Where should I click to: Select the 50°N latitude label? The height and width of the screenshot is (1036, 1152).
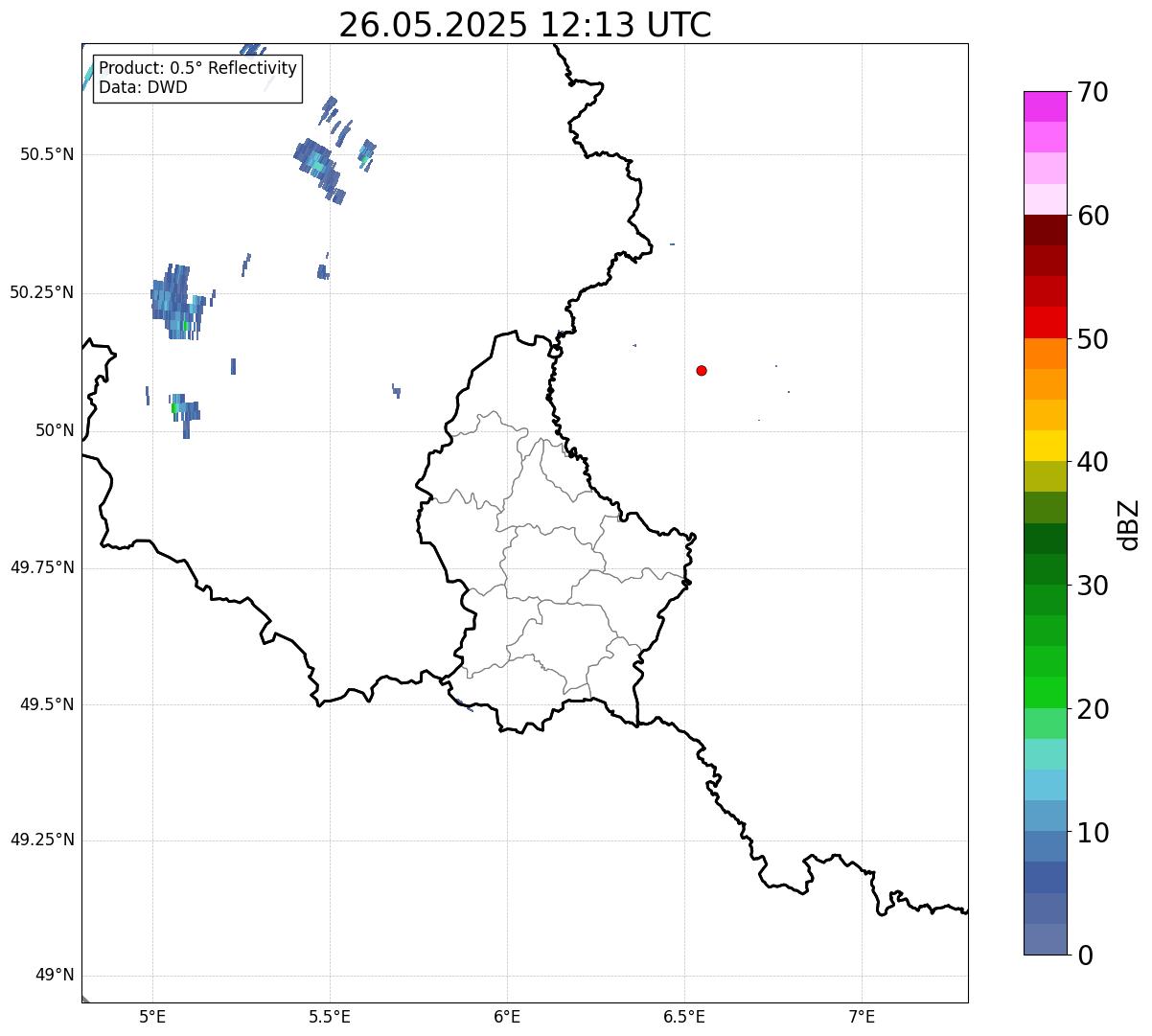[55, 430]
